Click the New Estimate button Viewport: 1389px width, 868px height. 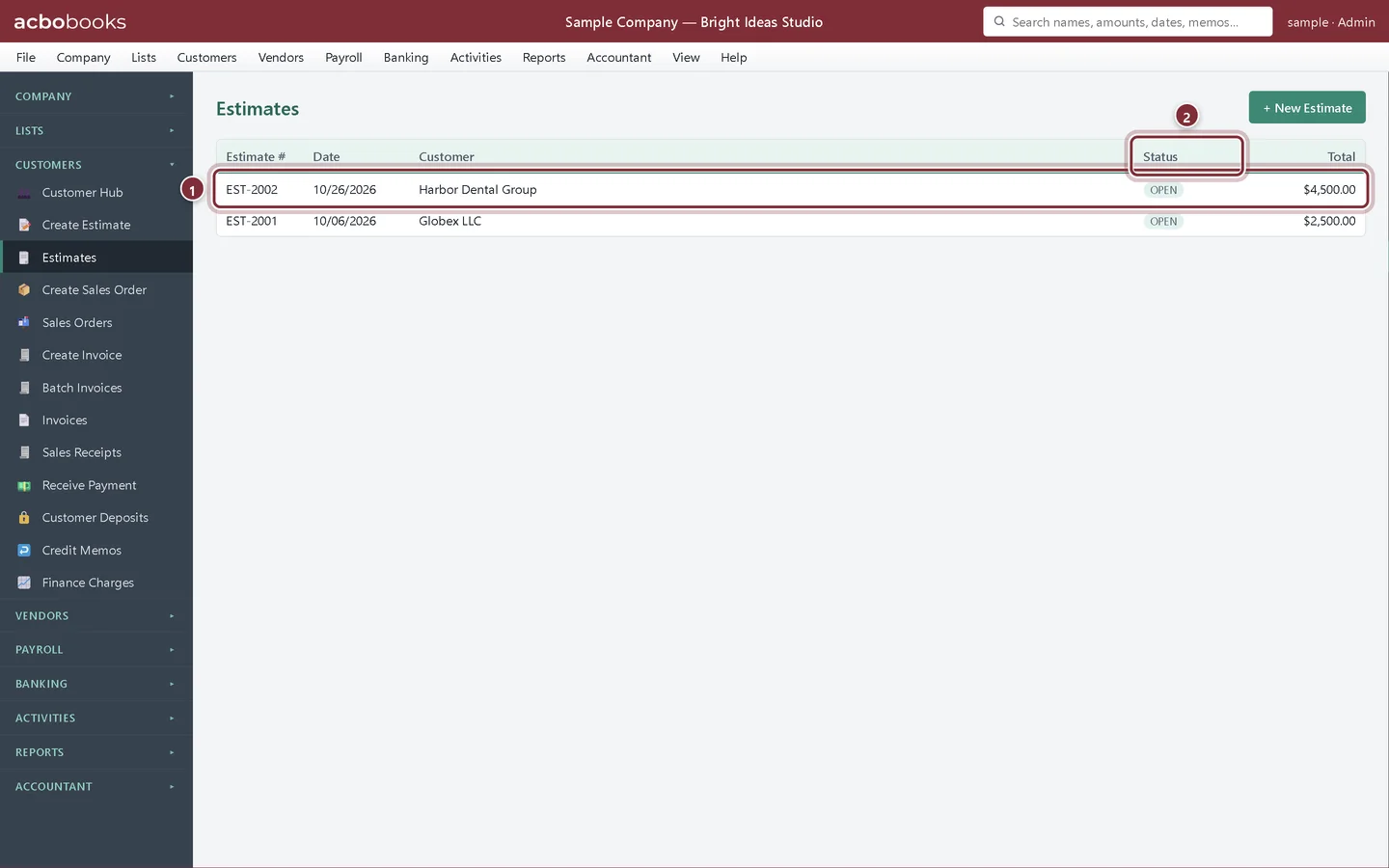[x=1307, y=108]
